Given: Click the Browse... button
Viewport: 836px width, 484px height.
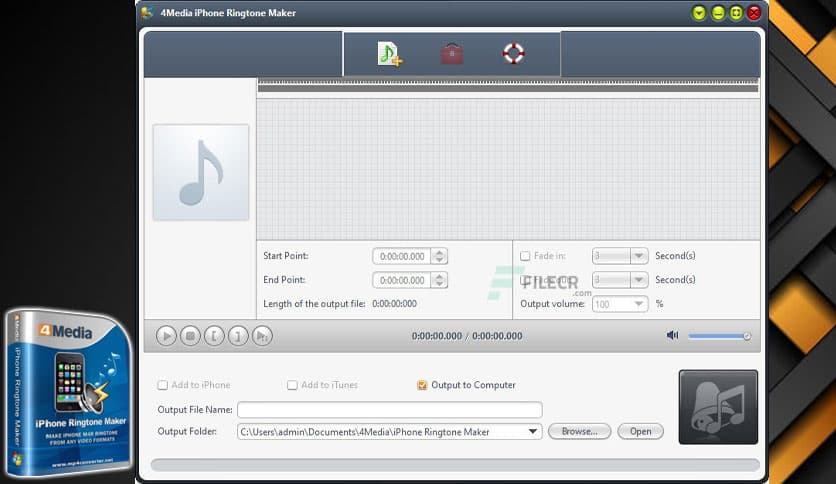Looking at the screenshot, I should (580, 431).
